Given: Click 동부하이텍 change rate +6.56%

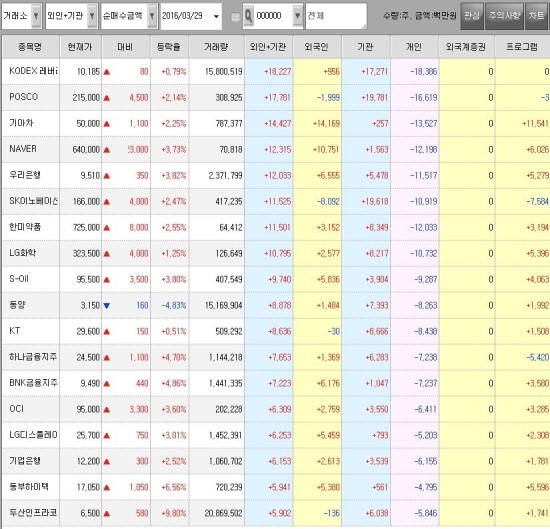Looking at the screenshot, I should pos(174,487).
